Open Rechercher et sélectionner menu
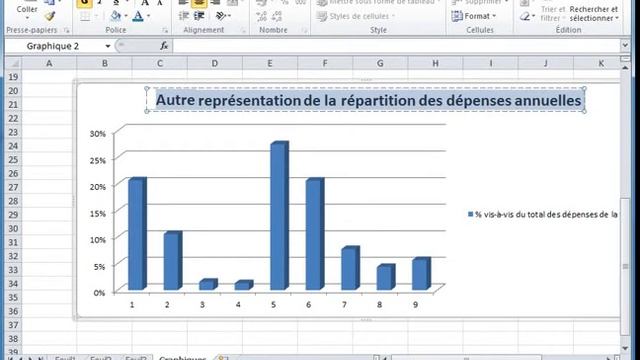The image size is (640, 360). coord(594,13)
